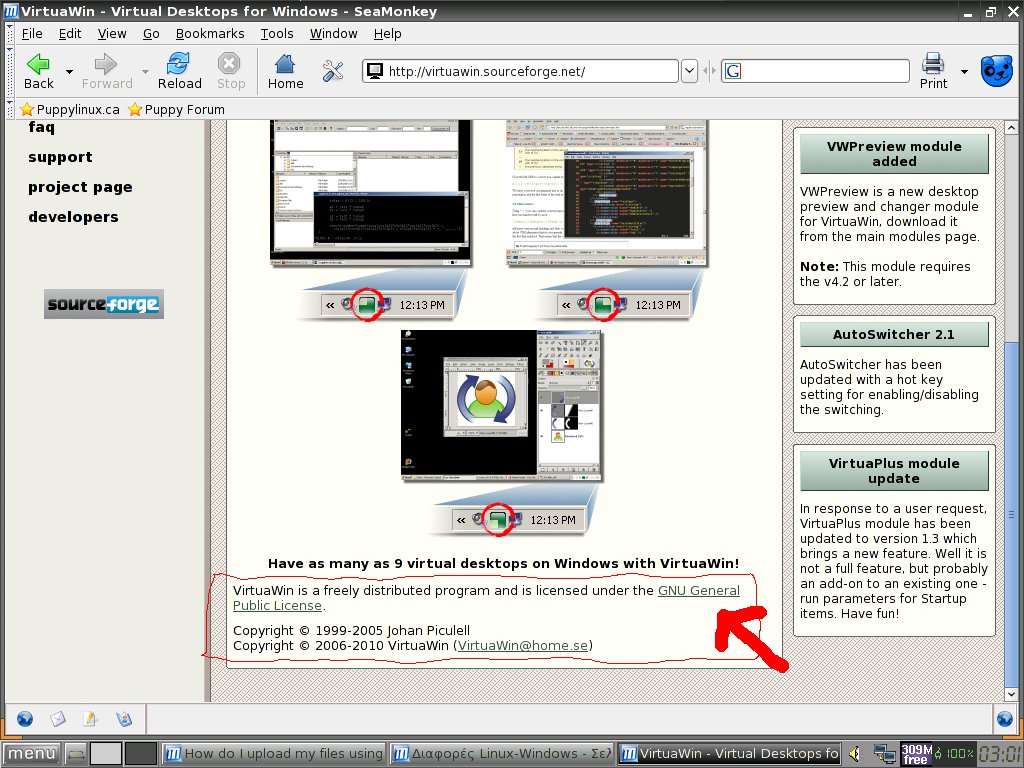Click the greyed Forward arrow

click(x=106, y=71)
